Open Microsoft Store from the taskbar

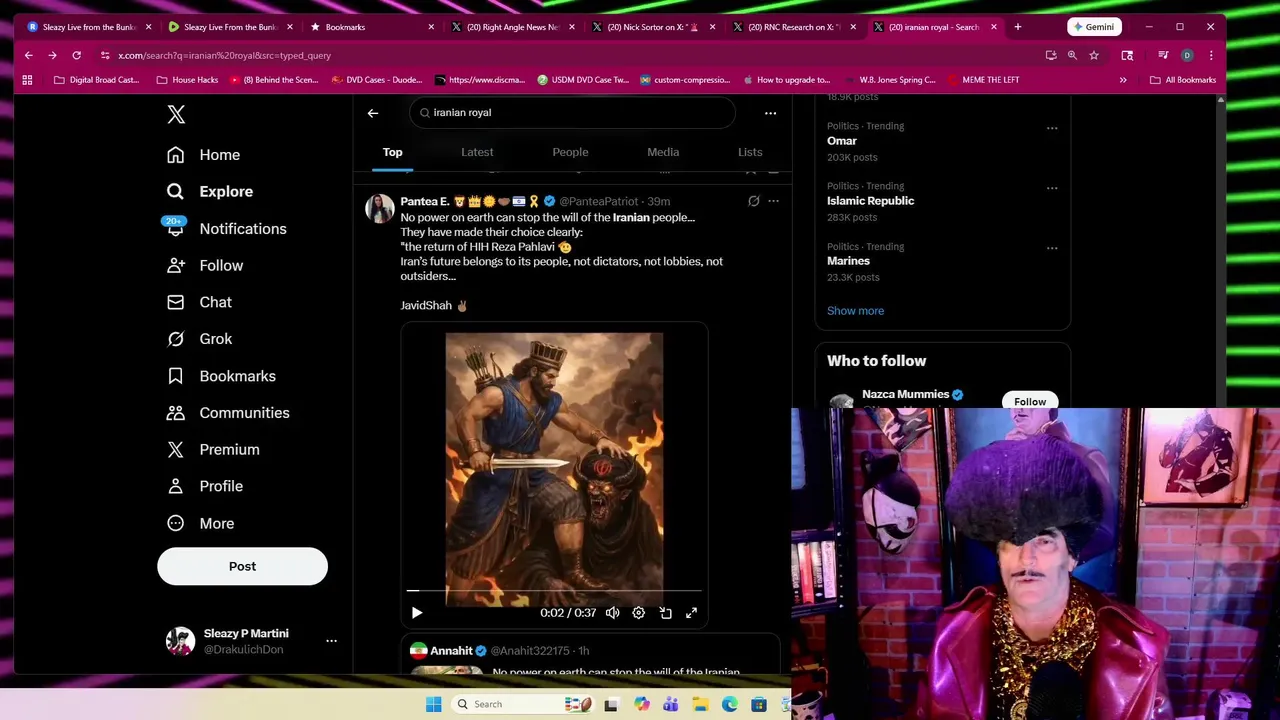coord(759,704)
